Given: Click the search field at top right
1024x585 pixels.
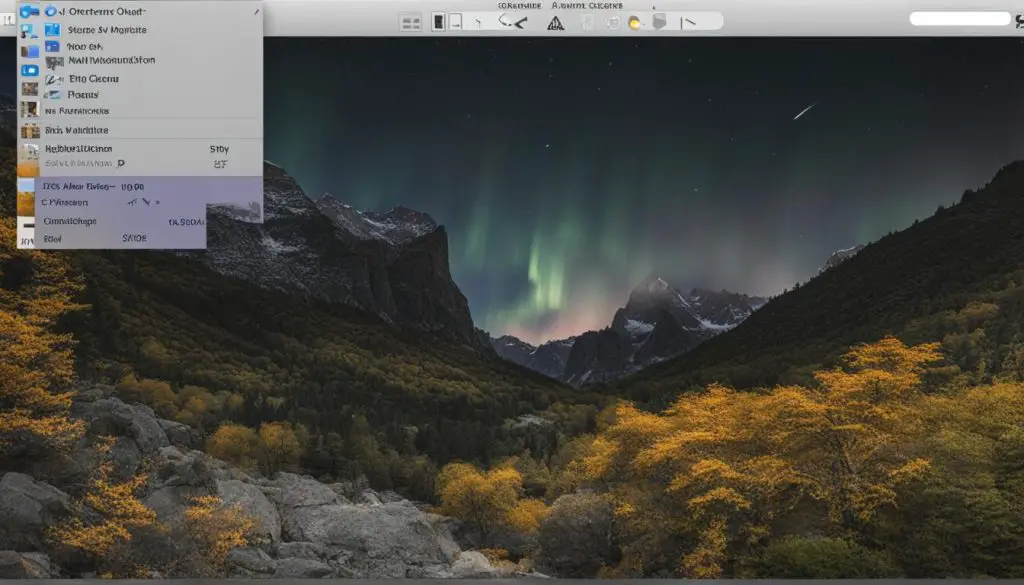Looking at the screenshot, I should click(x=959, y=18).
